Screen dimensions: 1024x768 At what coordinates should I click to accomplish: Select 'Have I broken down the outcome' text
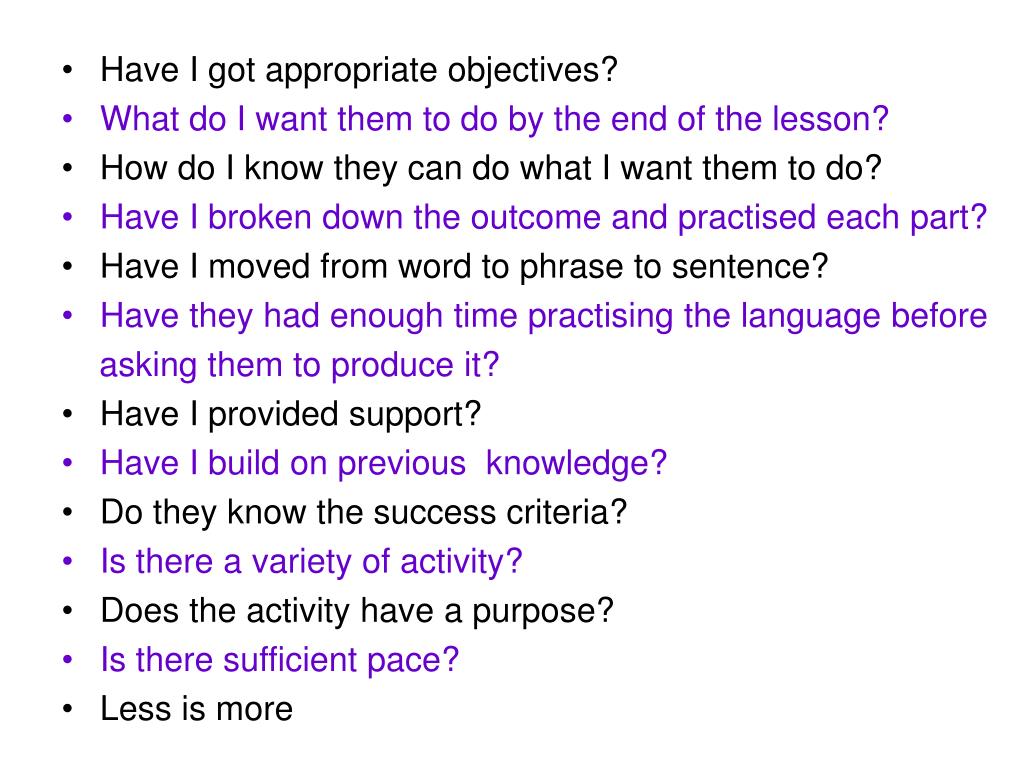click(x=543, y=217)
